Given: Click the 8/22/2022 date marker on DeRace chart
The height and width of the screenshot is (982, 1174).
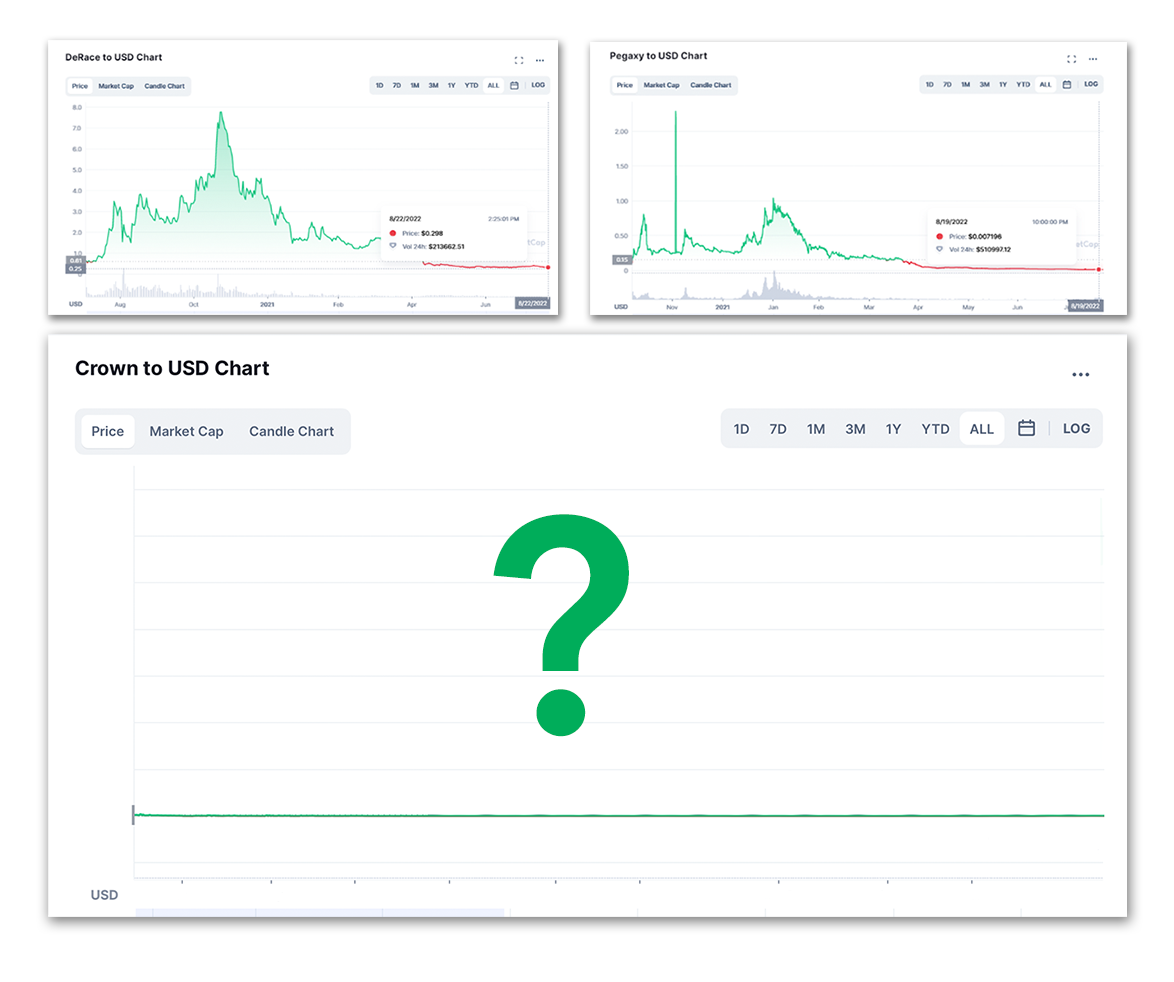Looking at the screenshot, I should click(x=532, y=303).
